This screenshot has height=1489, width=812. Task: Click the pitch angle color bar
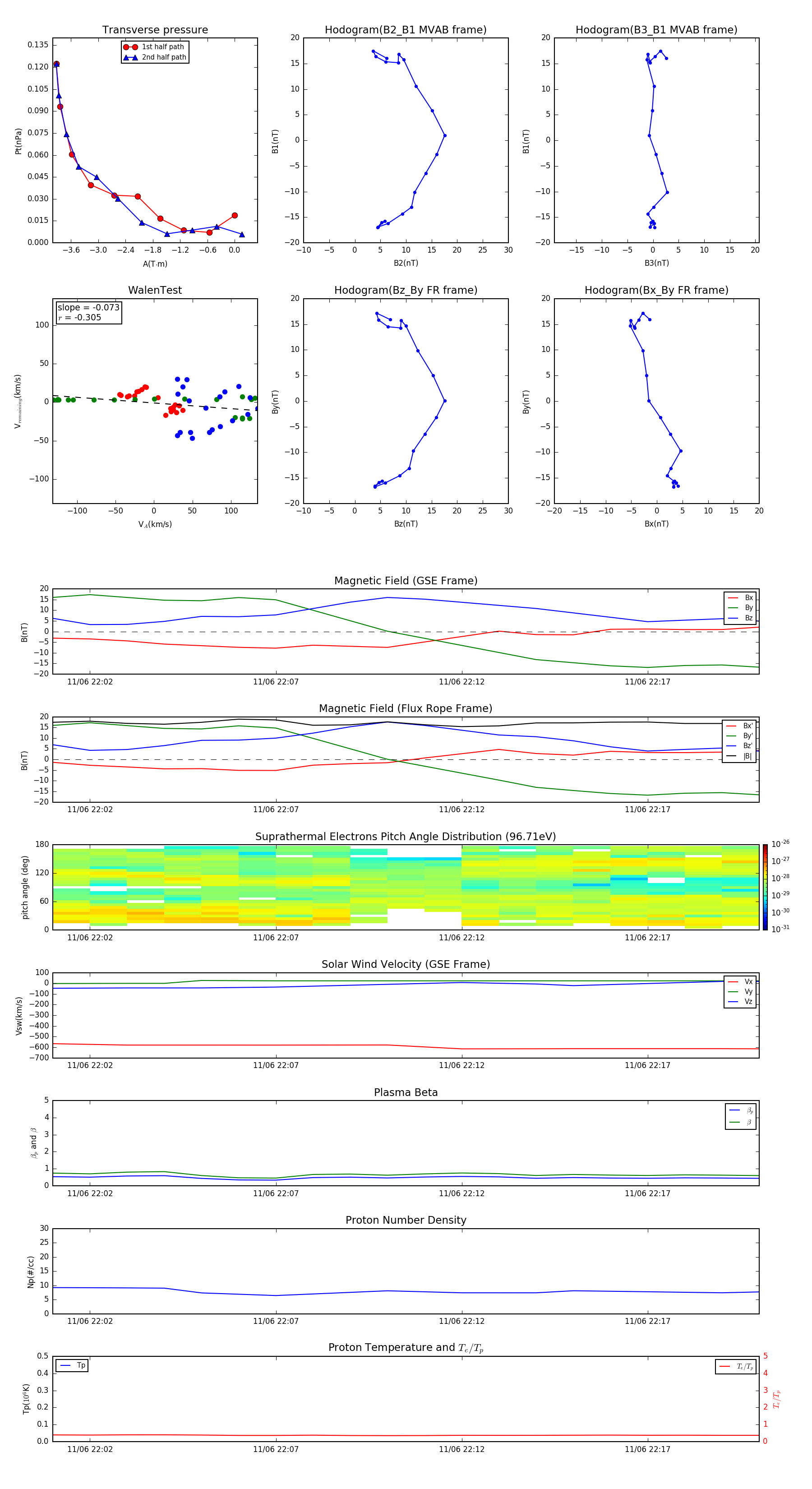[x=765, y=887]
